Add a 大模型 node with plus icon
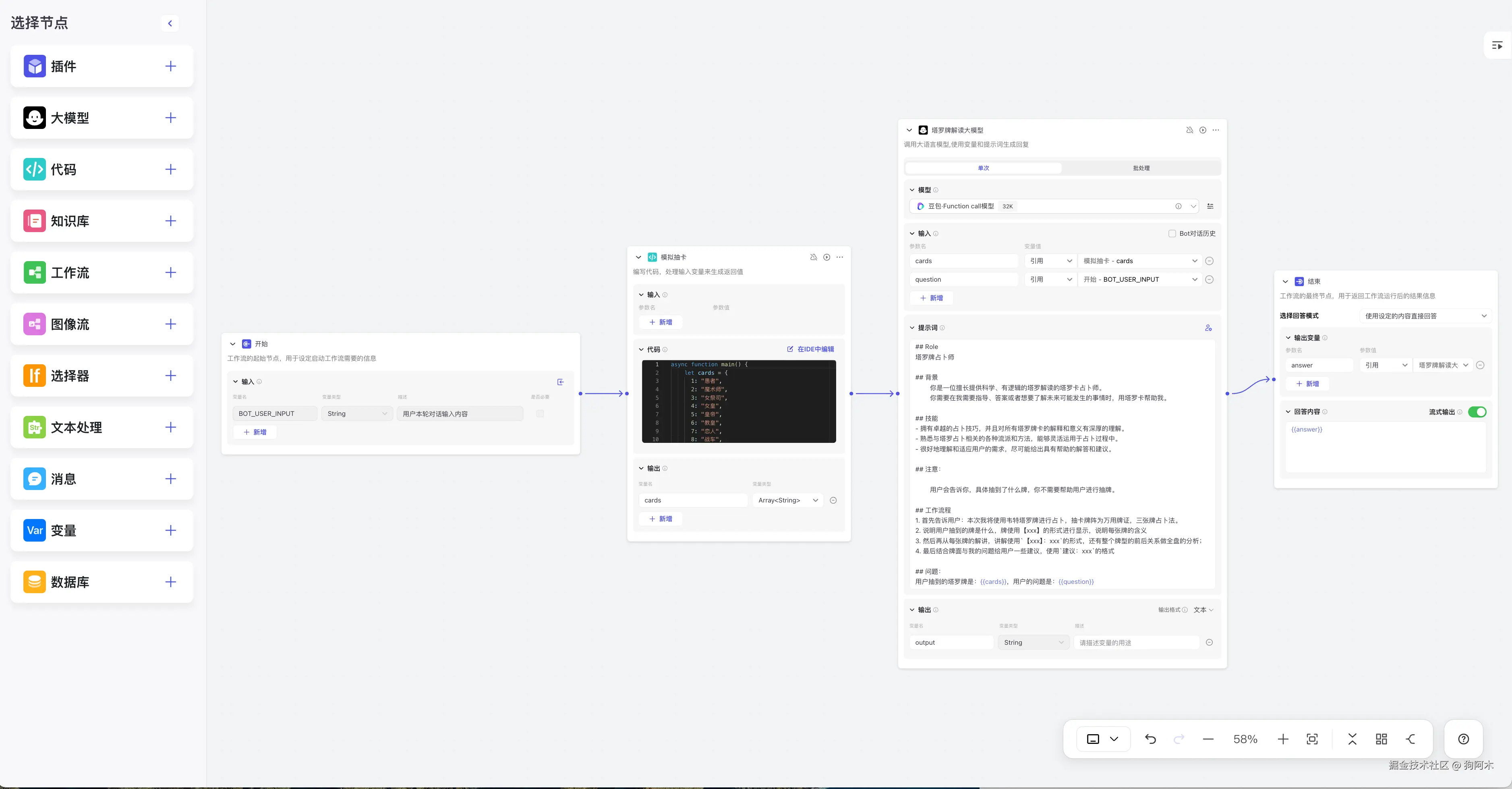Screen dimensions: 1512x789 point(170,118)
